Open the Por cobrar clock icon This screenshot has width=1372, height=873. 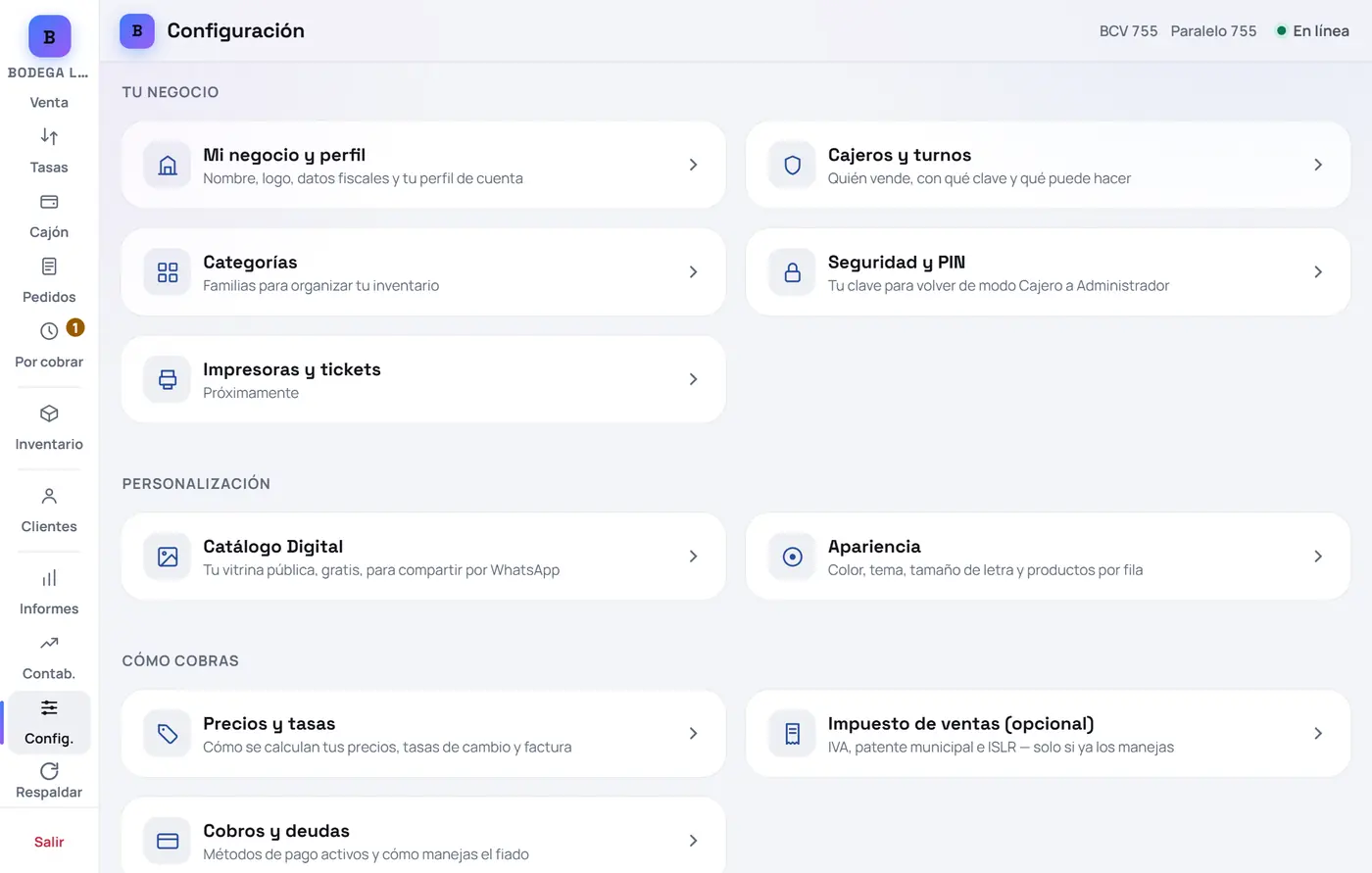coord(49,331)
